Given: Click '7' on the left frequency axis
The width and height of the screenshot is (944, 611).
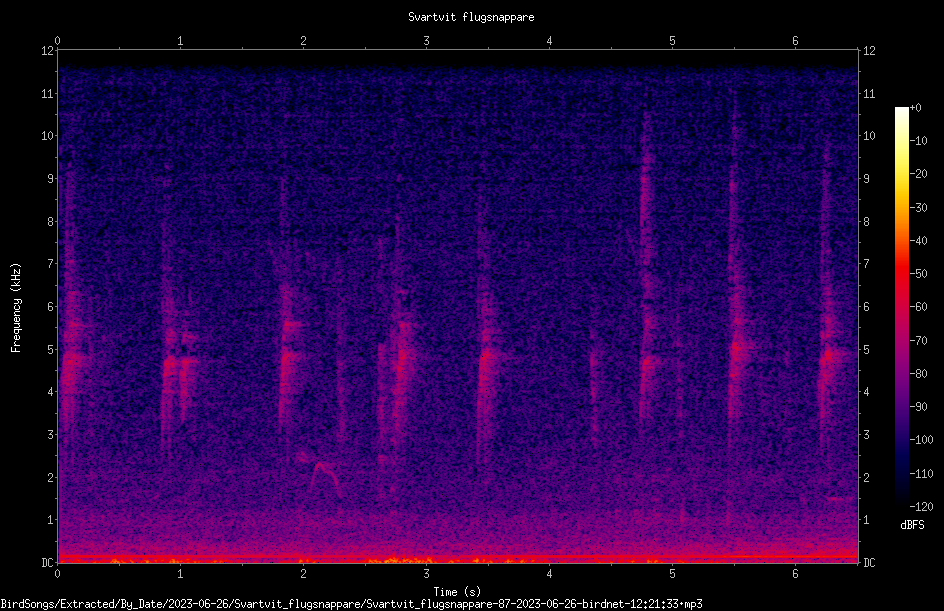Looking at the screenshot, I should (51, 264).
